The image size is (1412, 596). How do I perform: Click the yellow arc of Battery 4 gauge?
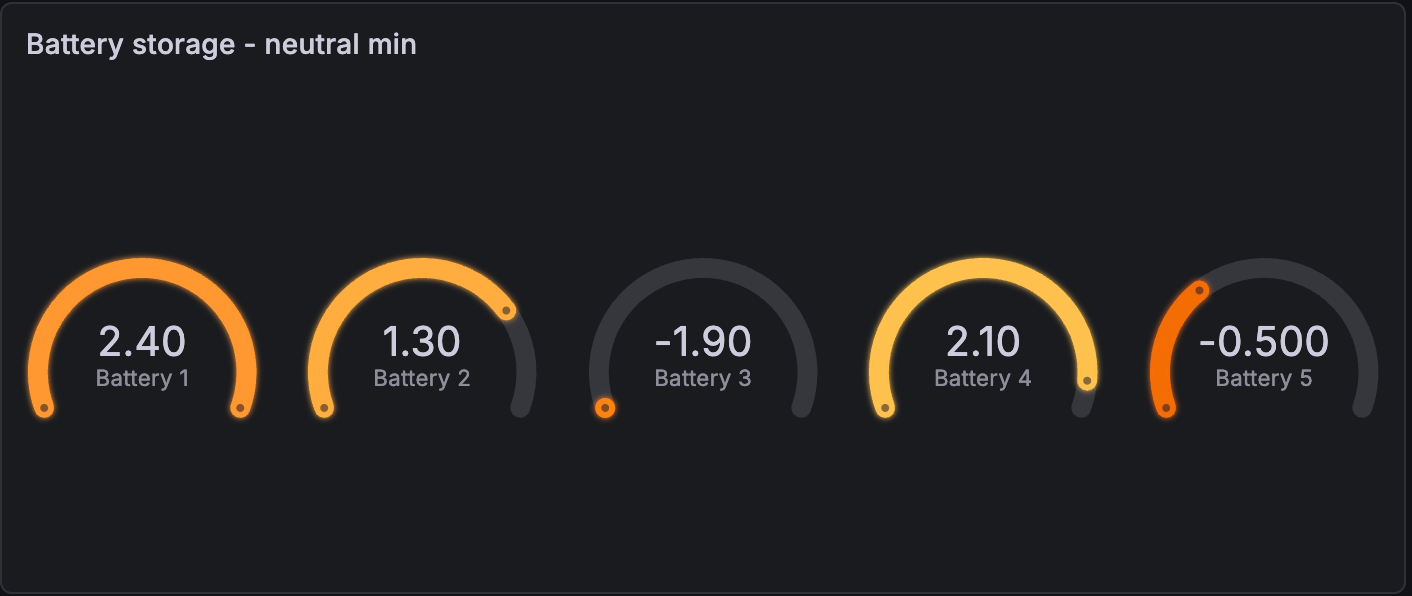click(983, 268)
